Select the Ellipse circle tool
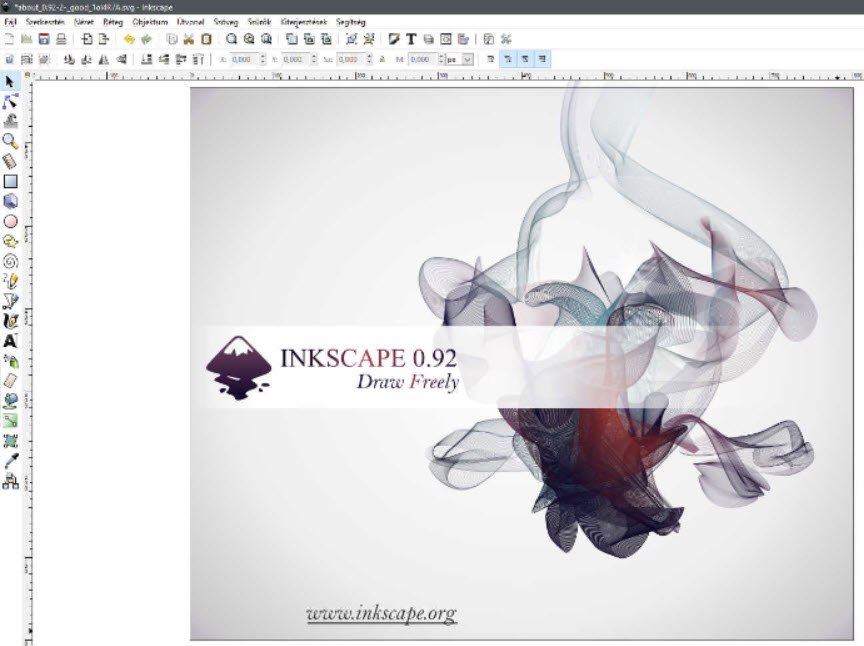Image resolution: width=864 pixels, height=646 pixels. pos(10,221)
